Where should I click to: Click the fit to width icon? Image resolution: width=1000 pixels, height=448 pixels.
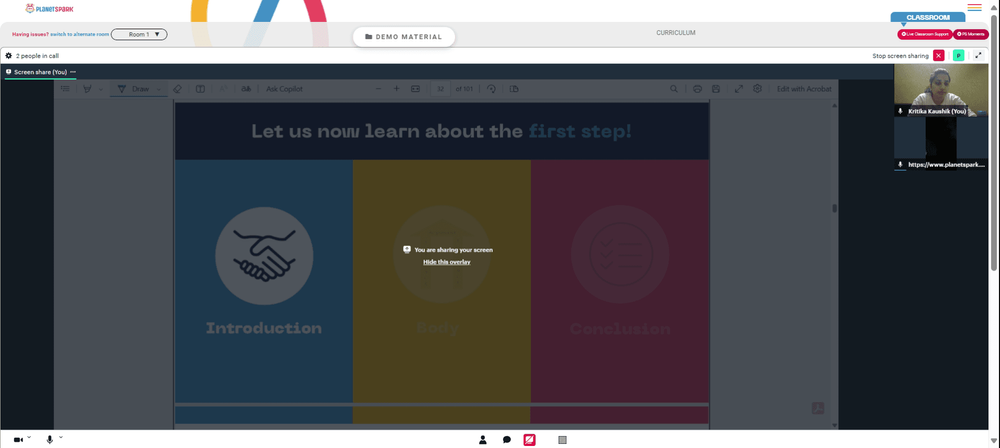point(416,89)
